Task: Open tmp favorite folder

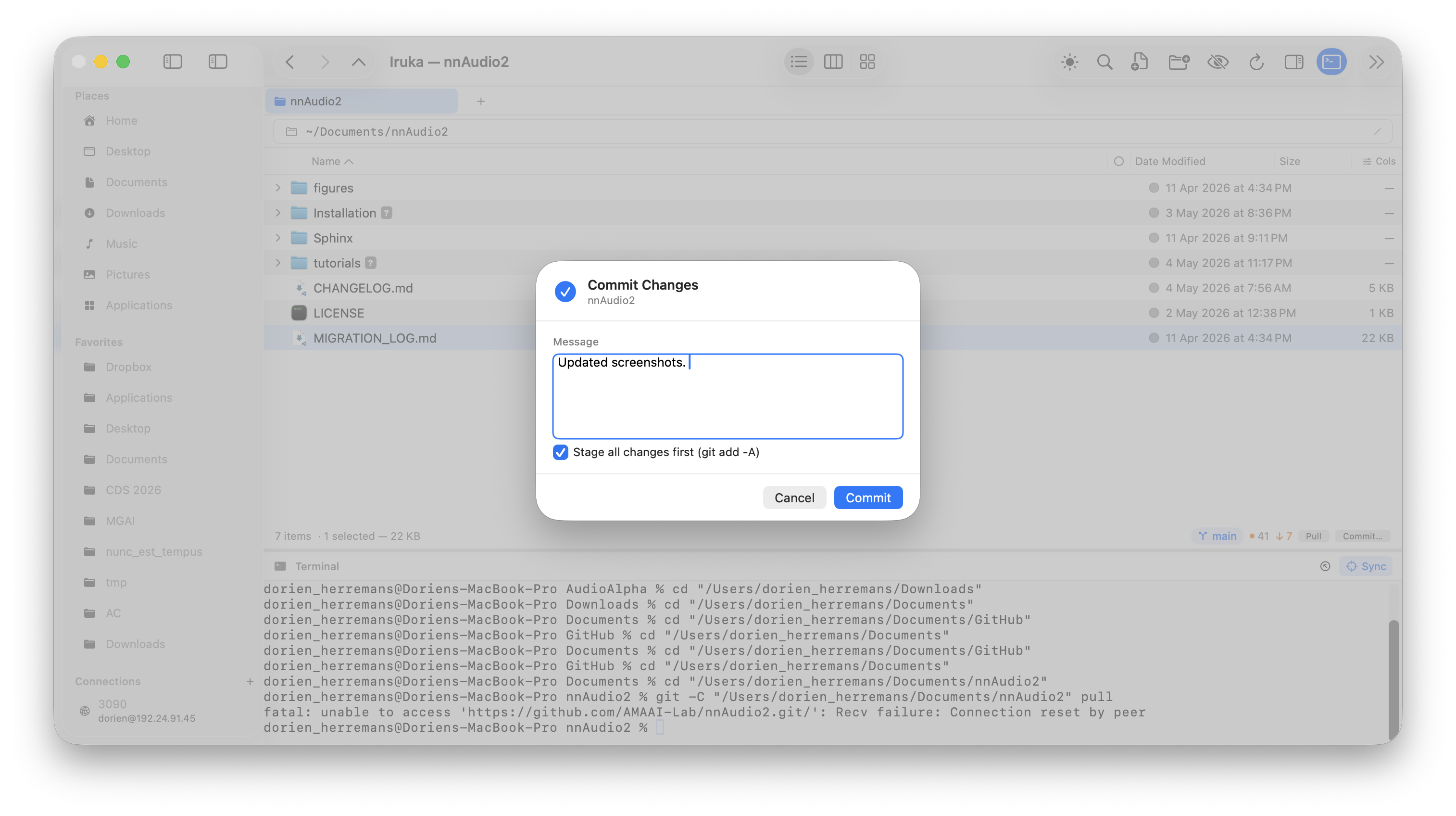Action: click(116, 583)
